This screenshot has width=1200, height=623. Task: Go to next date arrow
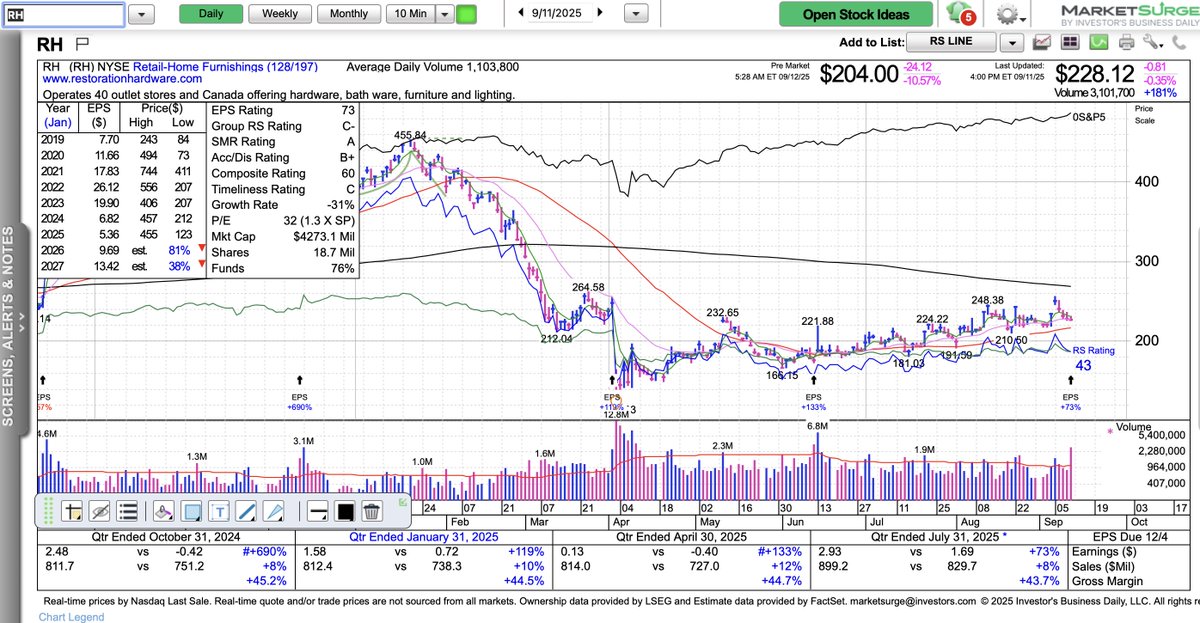click(599, 13)
